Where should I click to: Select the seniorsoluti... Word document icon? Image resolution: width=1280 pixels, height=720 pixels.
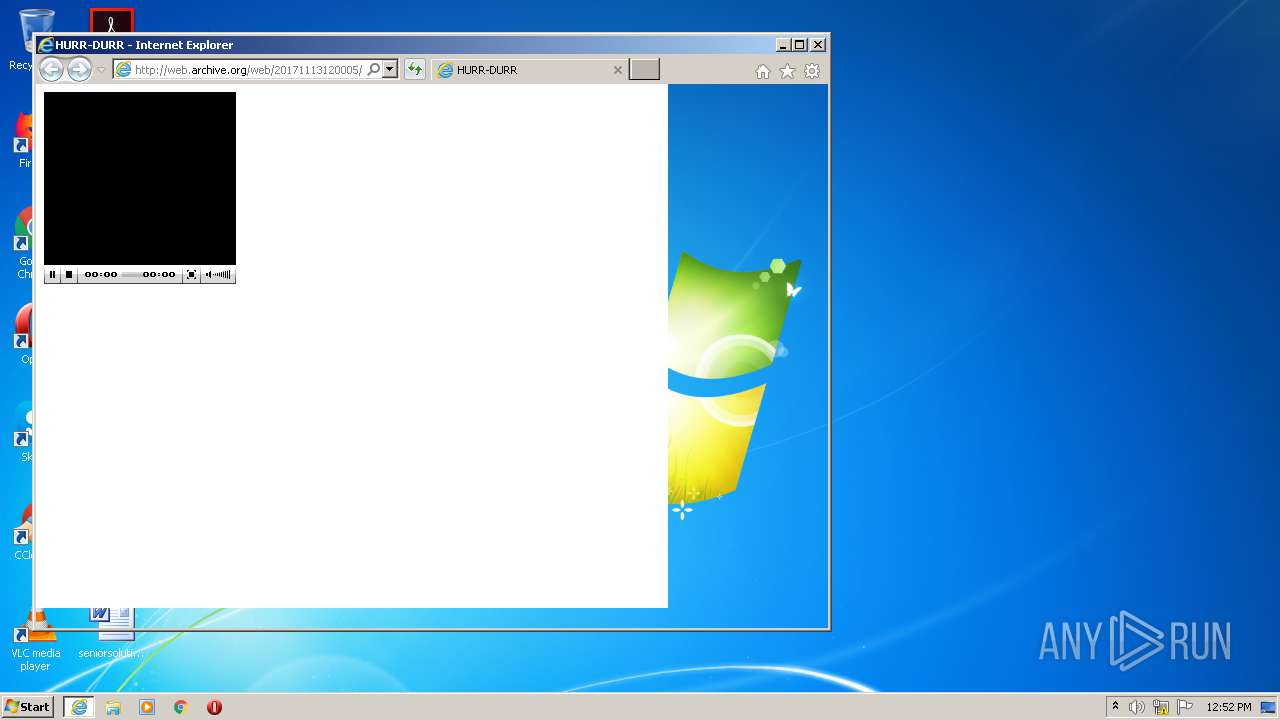click(111, 633)
